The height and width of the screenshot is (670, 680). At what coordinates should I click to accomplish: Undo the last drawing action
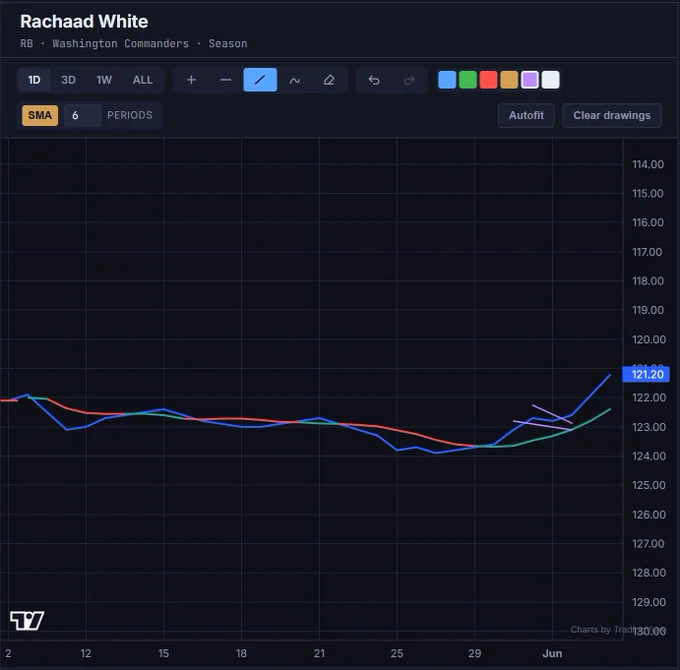click(x=374, y=80)
